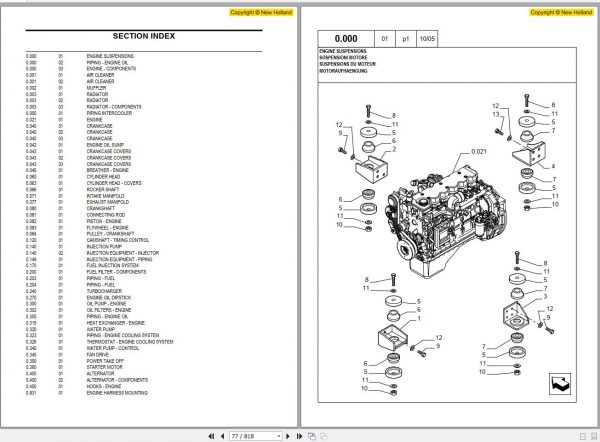Viewport: 600px width, 442px height.
Task: Click the MOTORAUFHAENGUNG title line
Action: (x=343, y=71)
